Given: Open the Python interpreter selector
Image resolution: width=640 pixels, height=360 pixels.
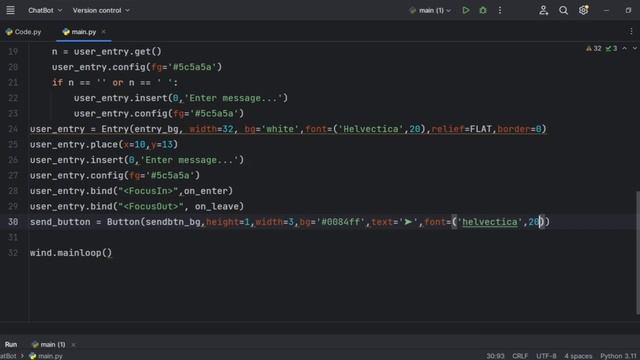Looking at the screenshot, I should click(618, 356).
